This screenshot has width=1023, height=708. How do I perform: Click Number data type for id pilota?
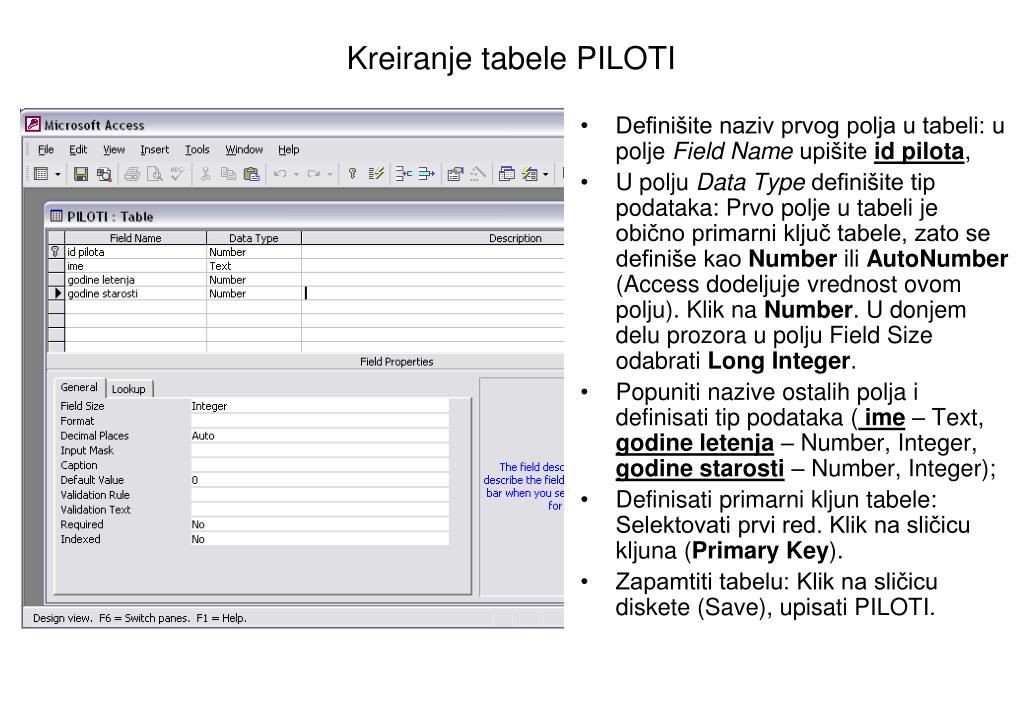click(x=254, y=252)
